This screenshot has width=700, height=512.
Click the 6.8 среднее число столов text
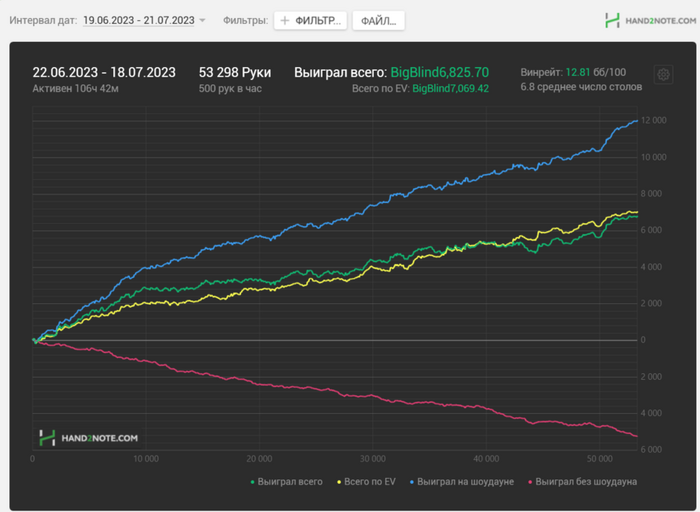pos(581,87)
